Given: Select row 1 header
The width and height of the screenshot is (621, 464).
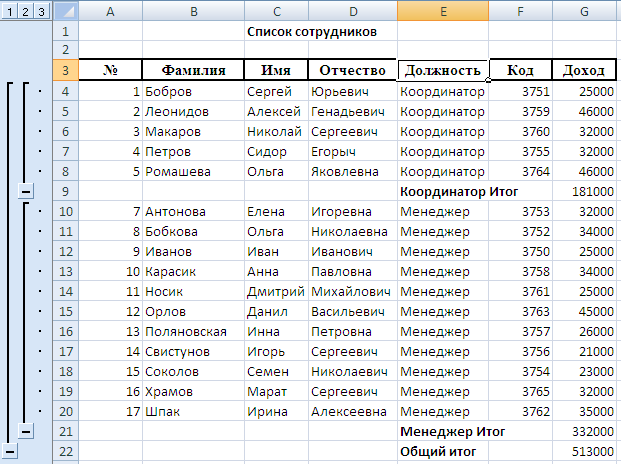Looking at the screenshot, I should pyautogui.click(x=65, y=31).
